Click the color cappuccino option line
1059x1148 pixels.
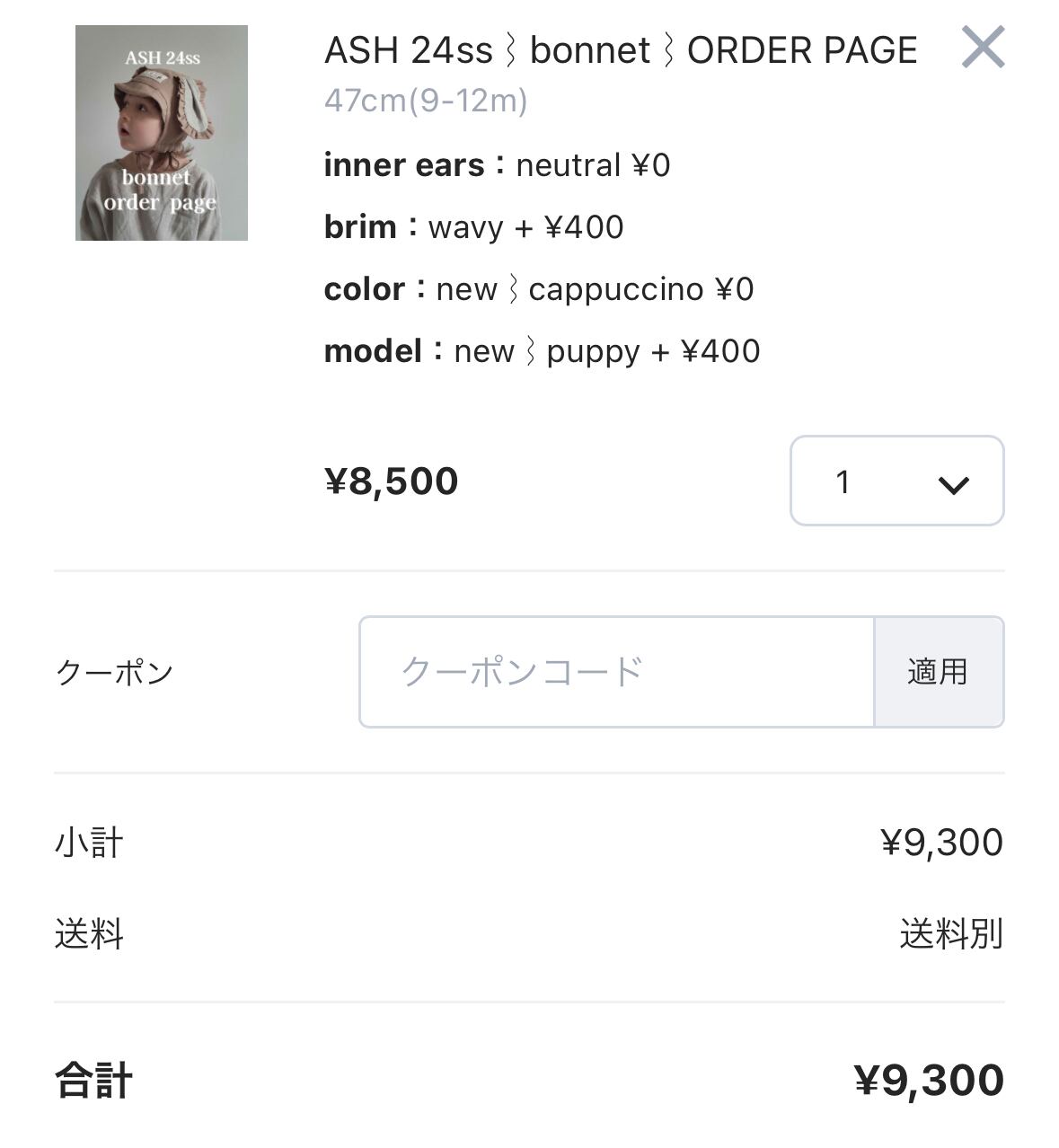(x=539, y=289)
